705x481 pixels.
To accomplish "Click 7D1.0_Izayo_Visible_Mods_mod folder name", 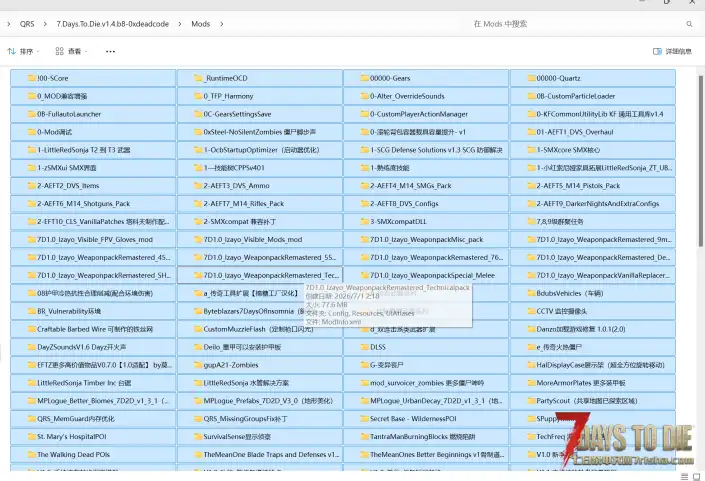I will 253,240.
